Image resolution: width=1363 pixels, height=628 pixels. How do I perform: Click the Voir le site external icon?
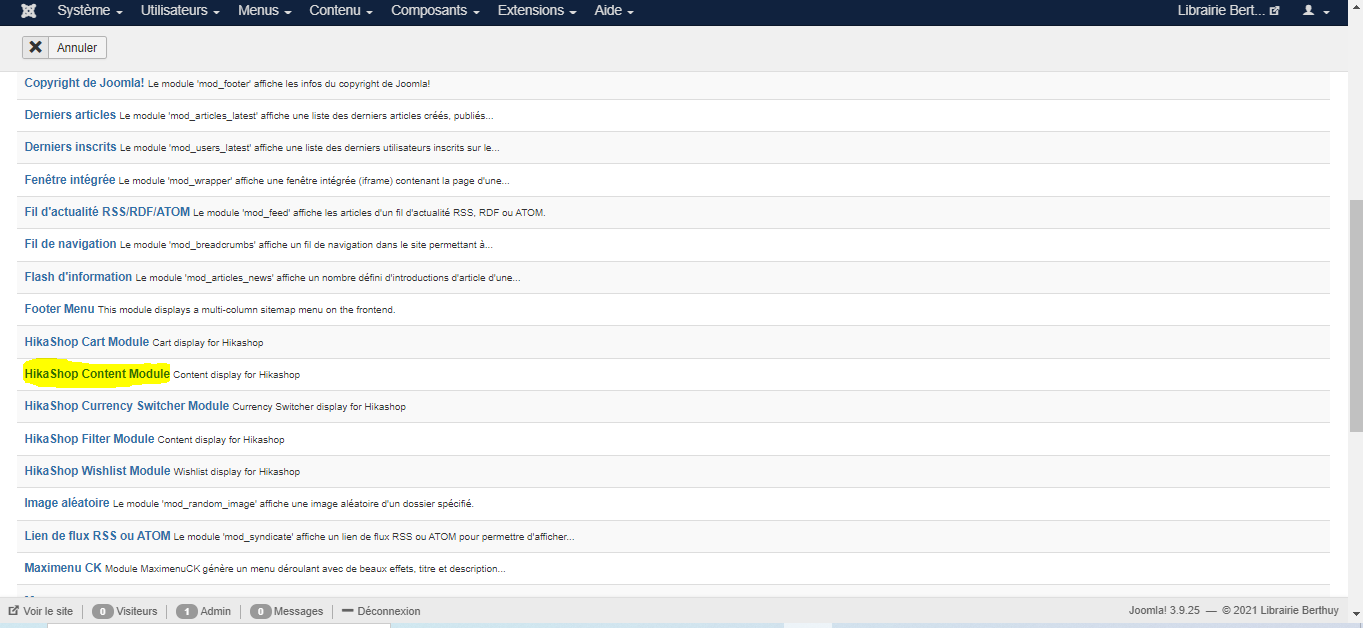[x=14, y=611]
